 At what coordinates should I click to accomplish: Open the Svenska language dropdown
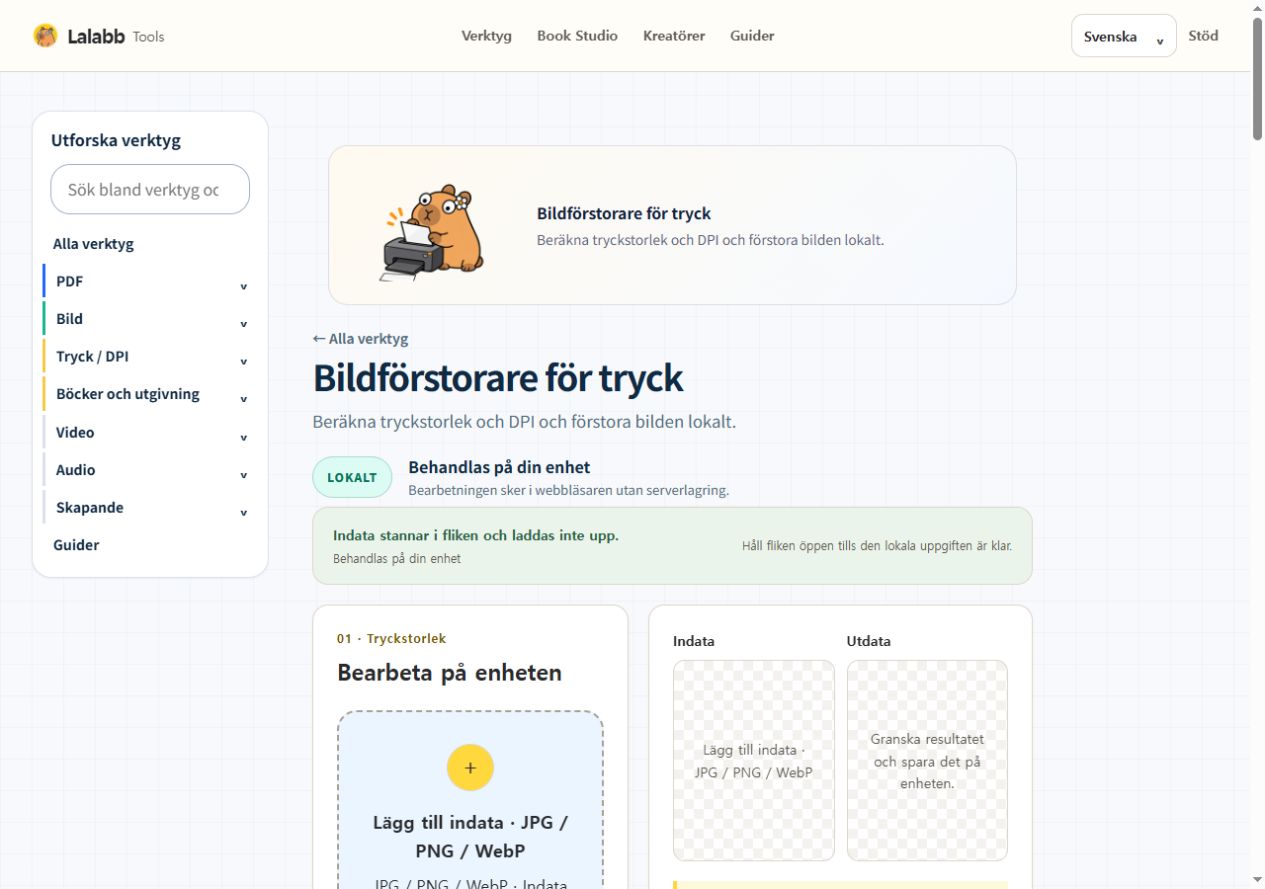[1123, 36]
